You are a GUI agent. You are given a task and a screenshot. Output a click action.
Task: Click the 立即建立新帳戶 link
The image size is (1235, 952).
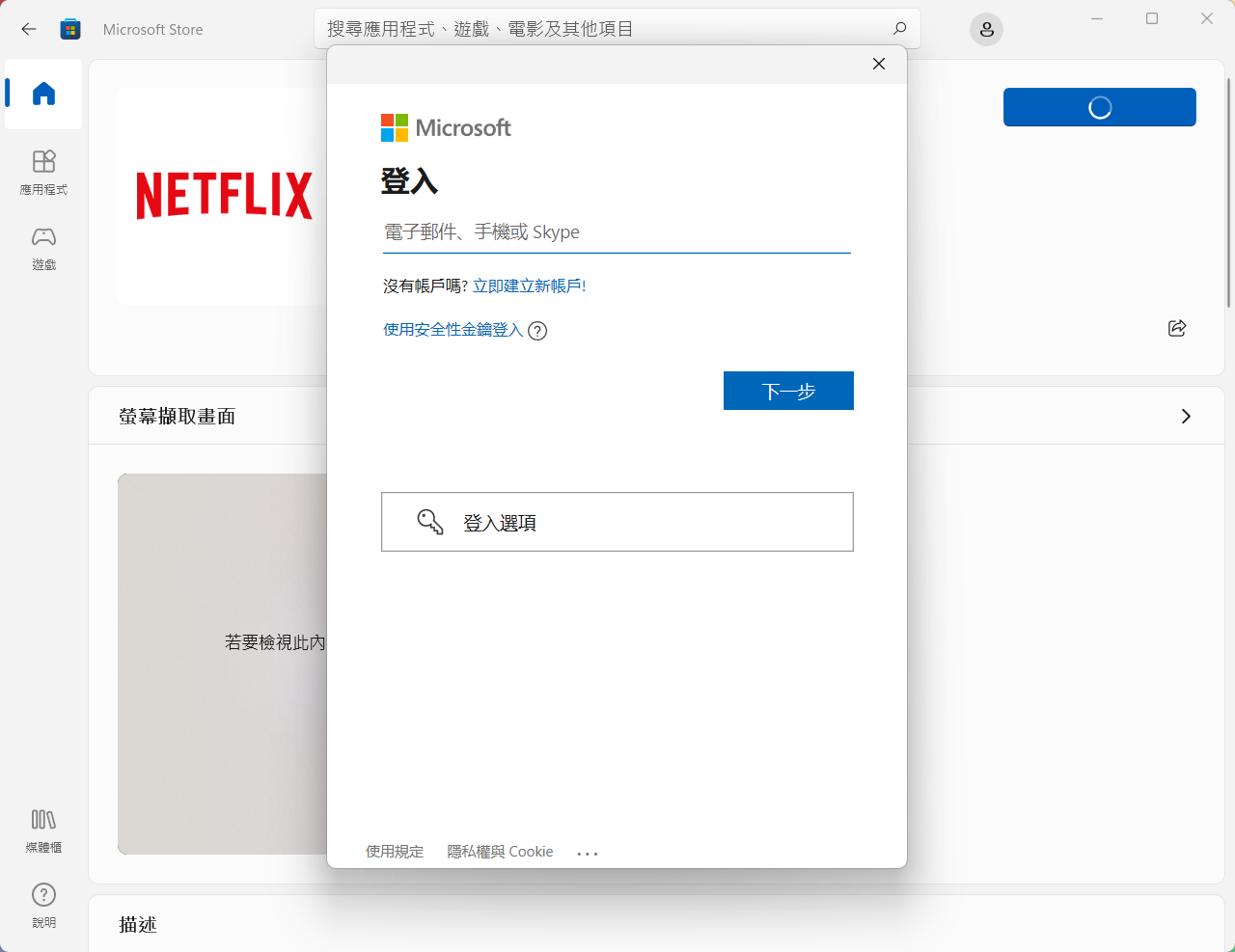(527, 286)
